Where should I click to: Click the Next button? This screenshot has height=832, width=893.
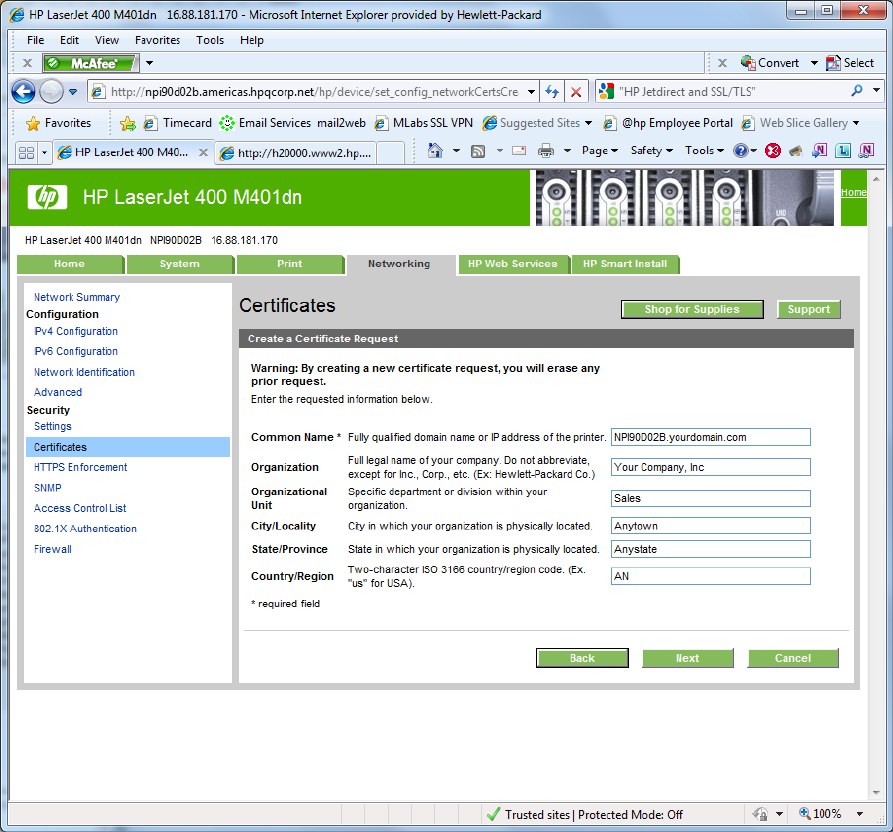tap(687, 658)
